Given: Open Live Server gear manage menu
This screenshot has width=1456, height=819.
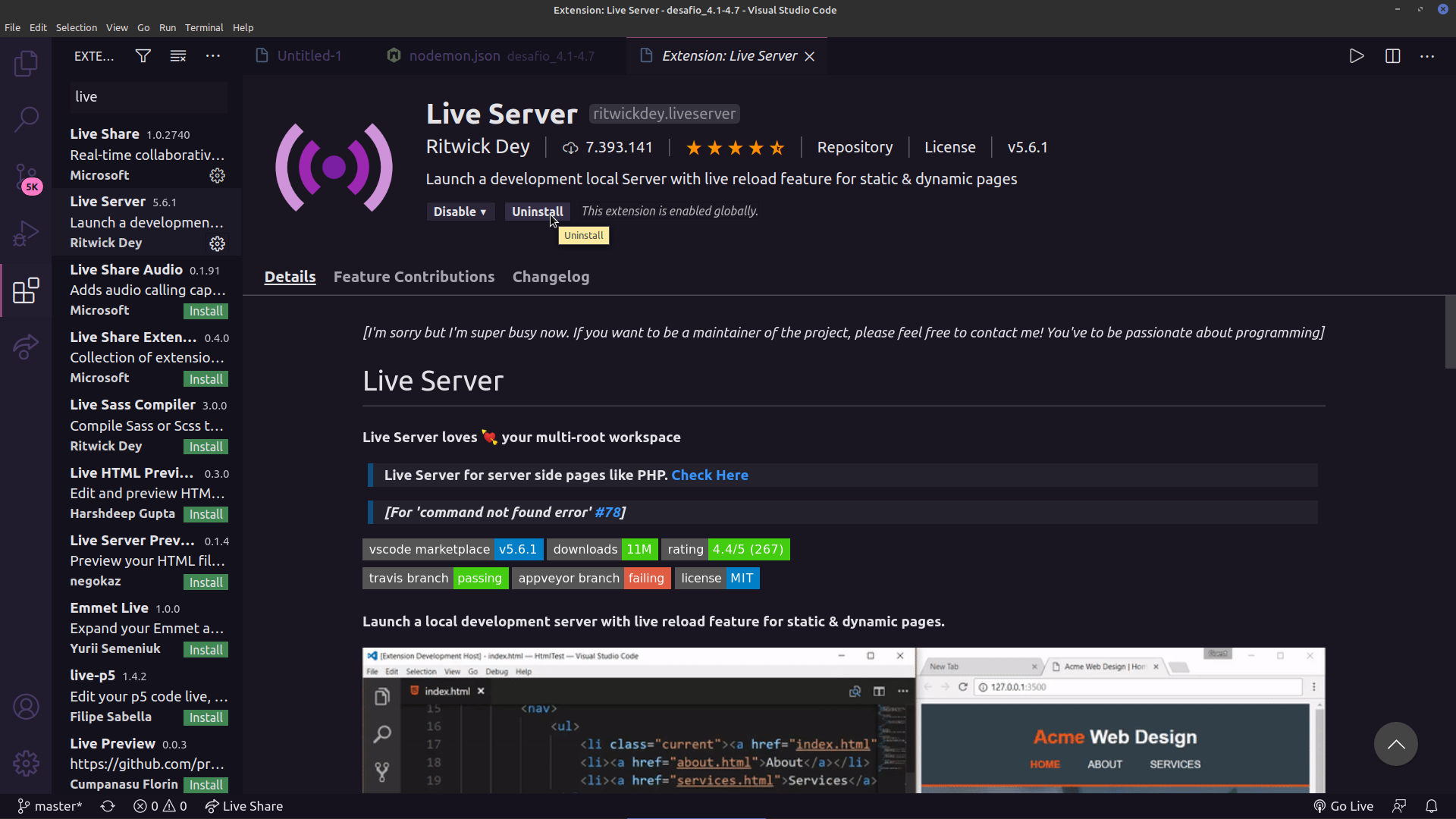Looking at the screenshot, I should click(217, 243).
